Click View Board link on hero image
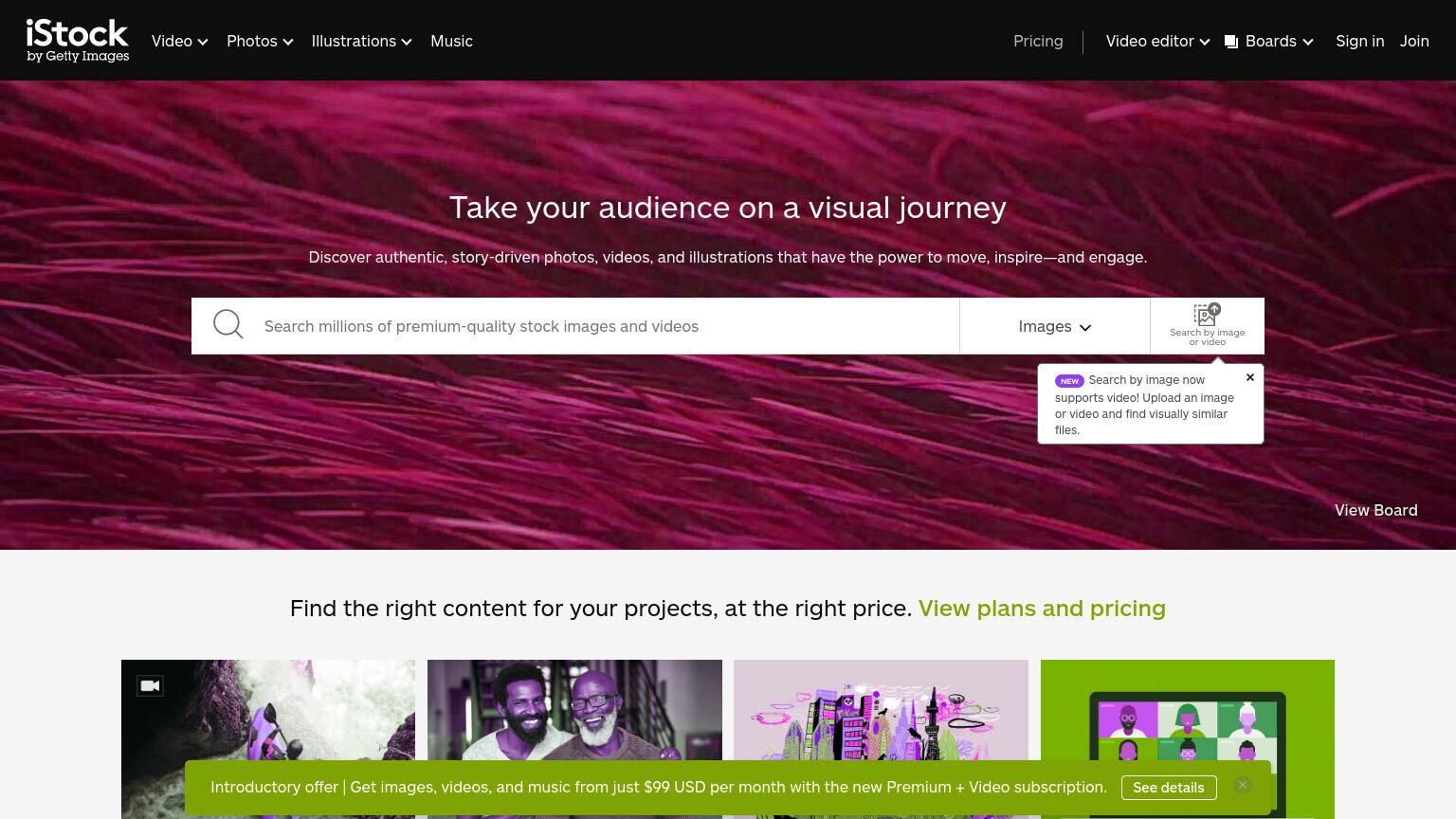The image size is (1456, 819). 1376,510
